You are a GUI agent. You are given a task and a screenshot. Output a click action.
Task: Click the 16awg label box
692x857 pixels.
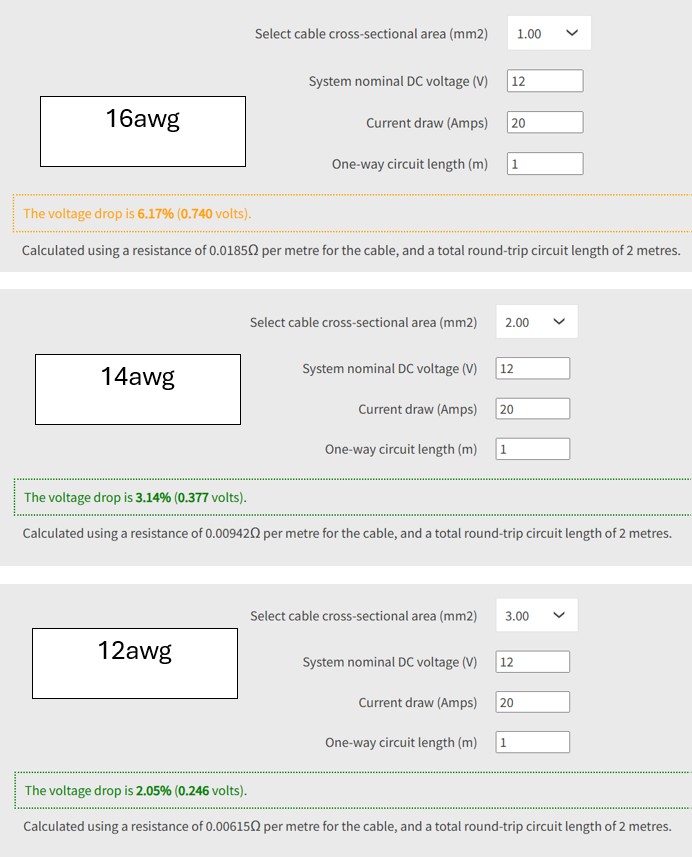click(x=143, y=131)
